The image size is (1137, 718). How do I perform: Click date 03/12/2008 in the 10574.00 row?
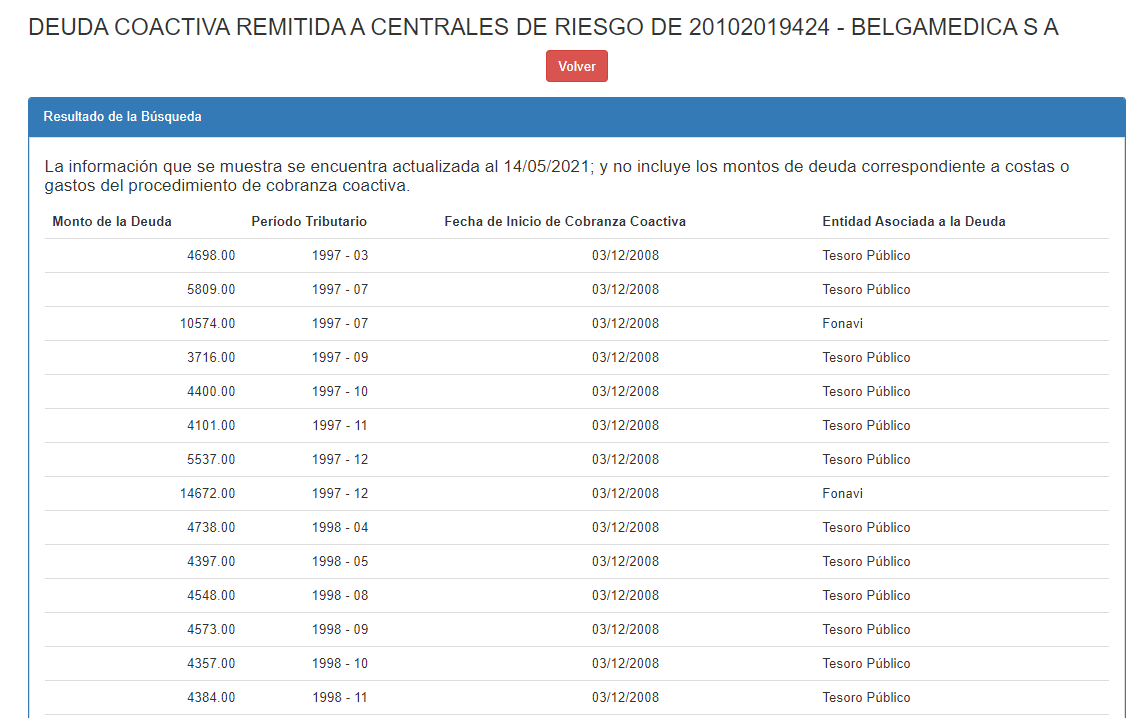pos(625,323)
